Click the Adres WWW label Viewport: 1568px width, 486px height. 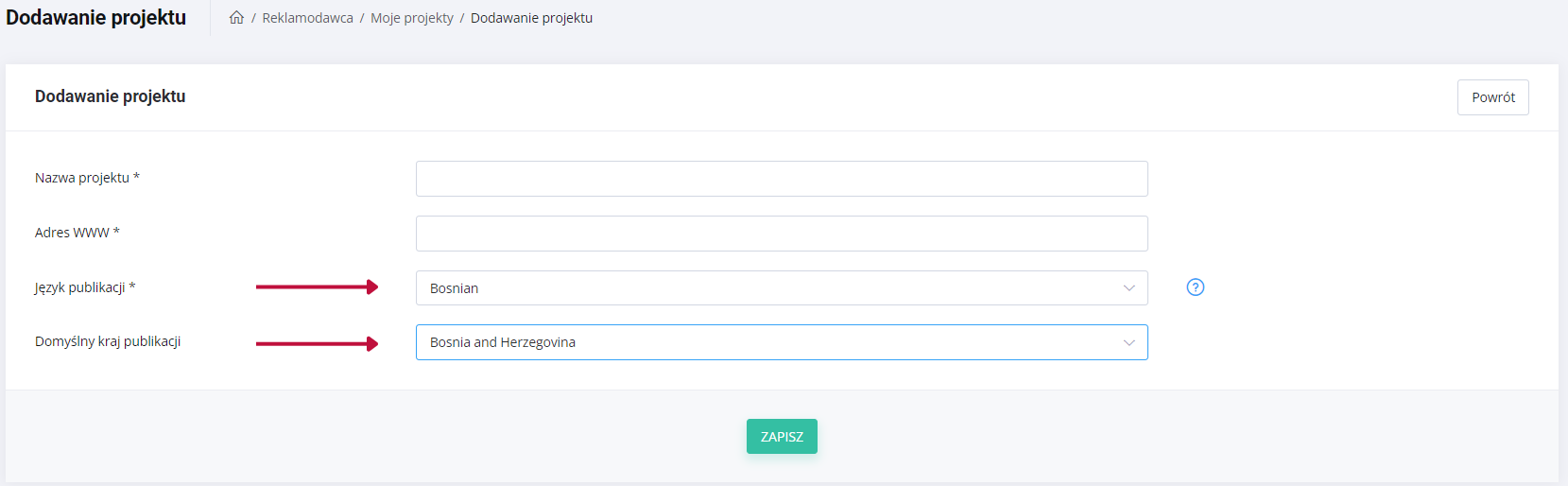click(x=78, y=233)
